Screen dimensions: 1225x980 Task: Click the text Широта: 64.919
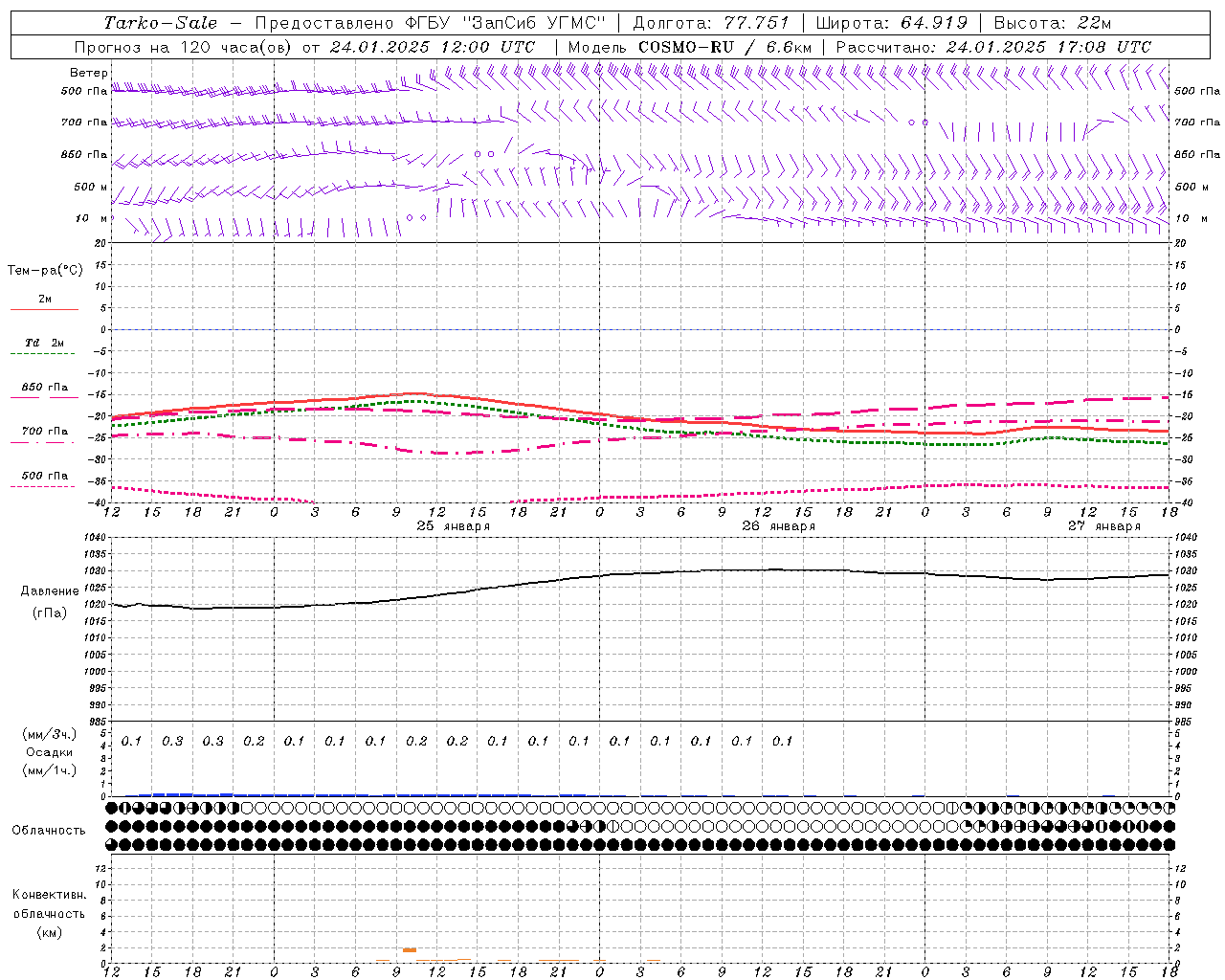pos(892,23)
